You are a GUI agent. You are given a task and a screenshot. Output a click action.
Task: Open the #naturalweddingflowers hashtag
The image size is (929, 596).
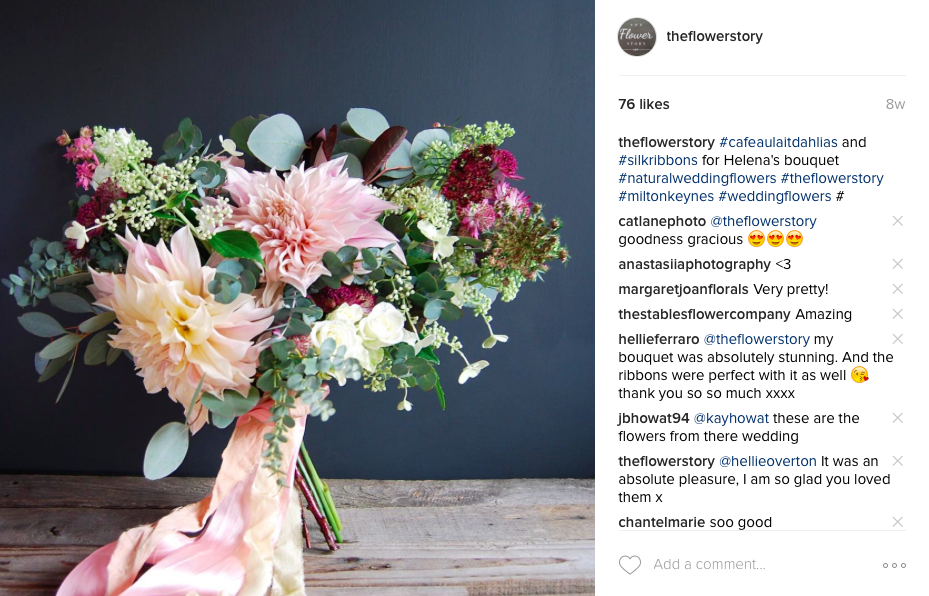pos(697,178)
